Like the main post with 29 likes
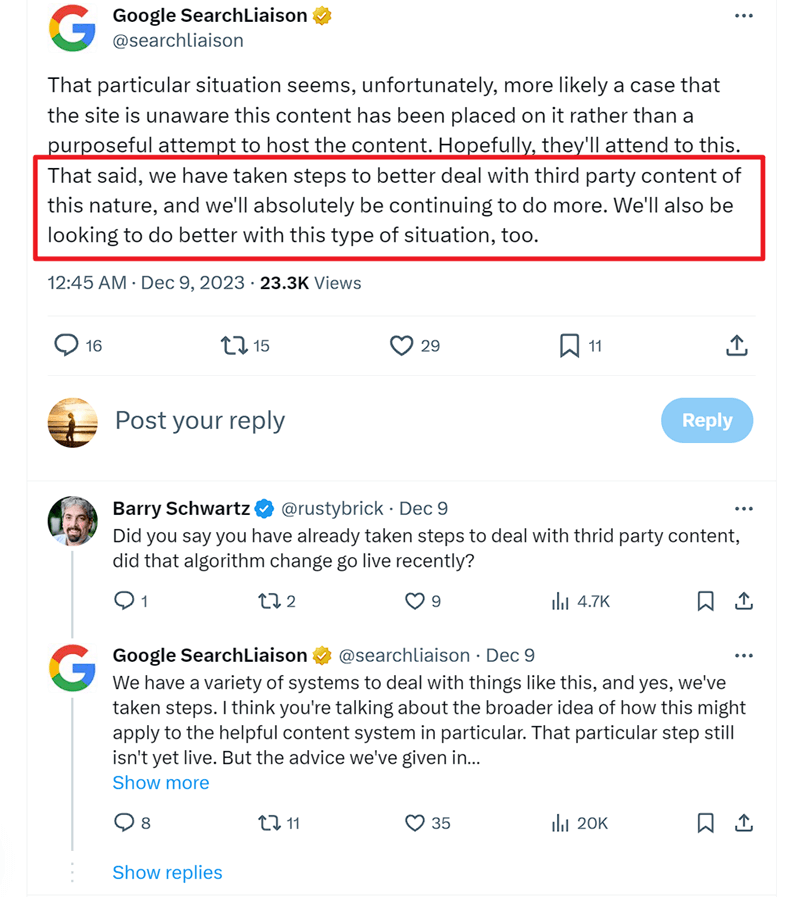This screenshot has width=812, height=897. (401, 346)
